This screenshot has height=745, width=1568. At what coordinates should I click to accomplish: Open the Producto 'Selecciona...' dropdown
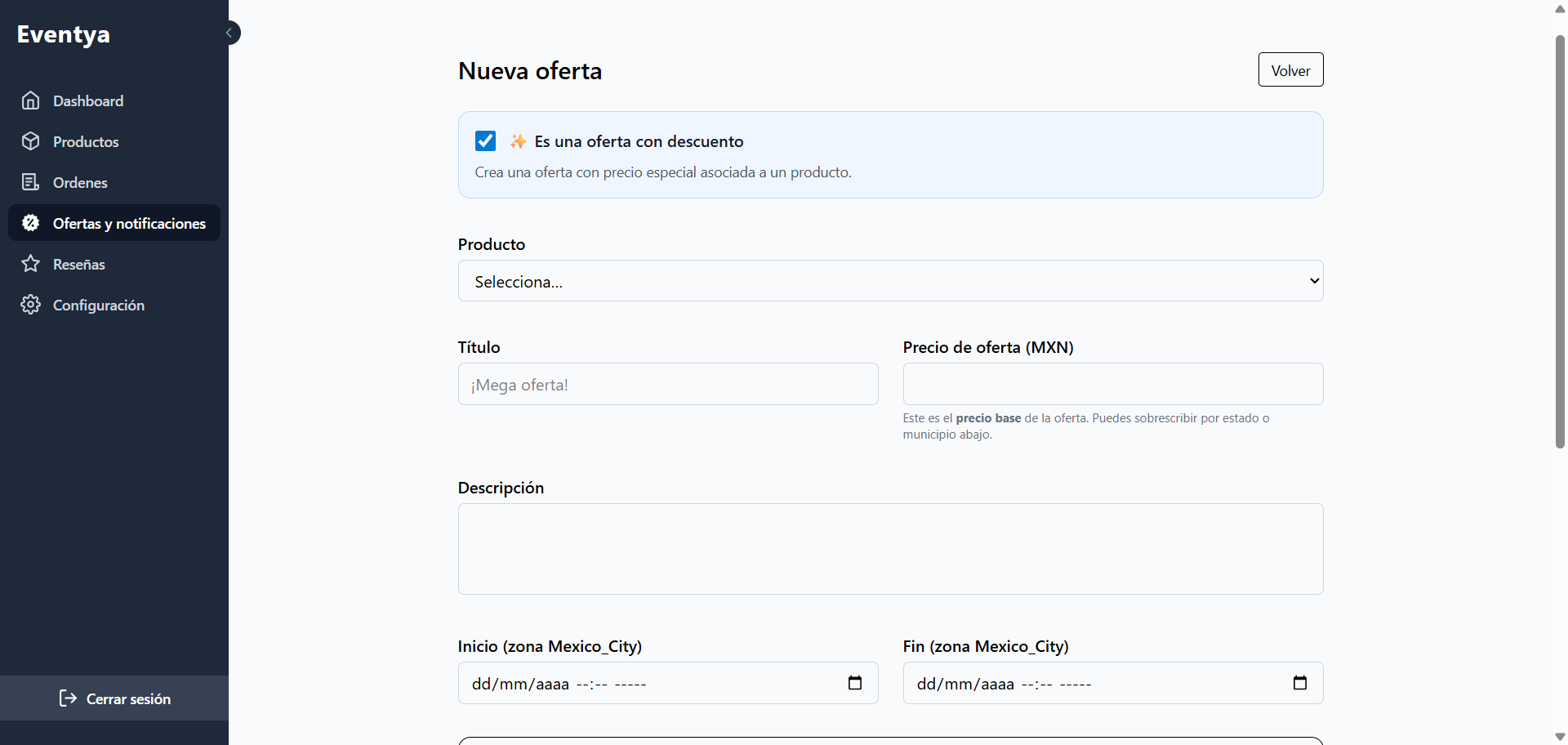tap(890, 280)
